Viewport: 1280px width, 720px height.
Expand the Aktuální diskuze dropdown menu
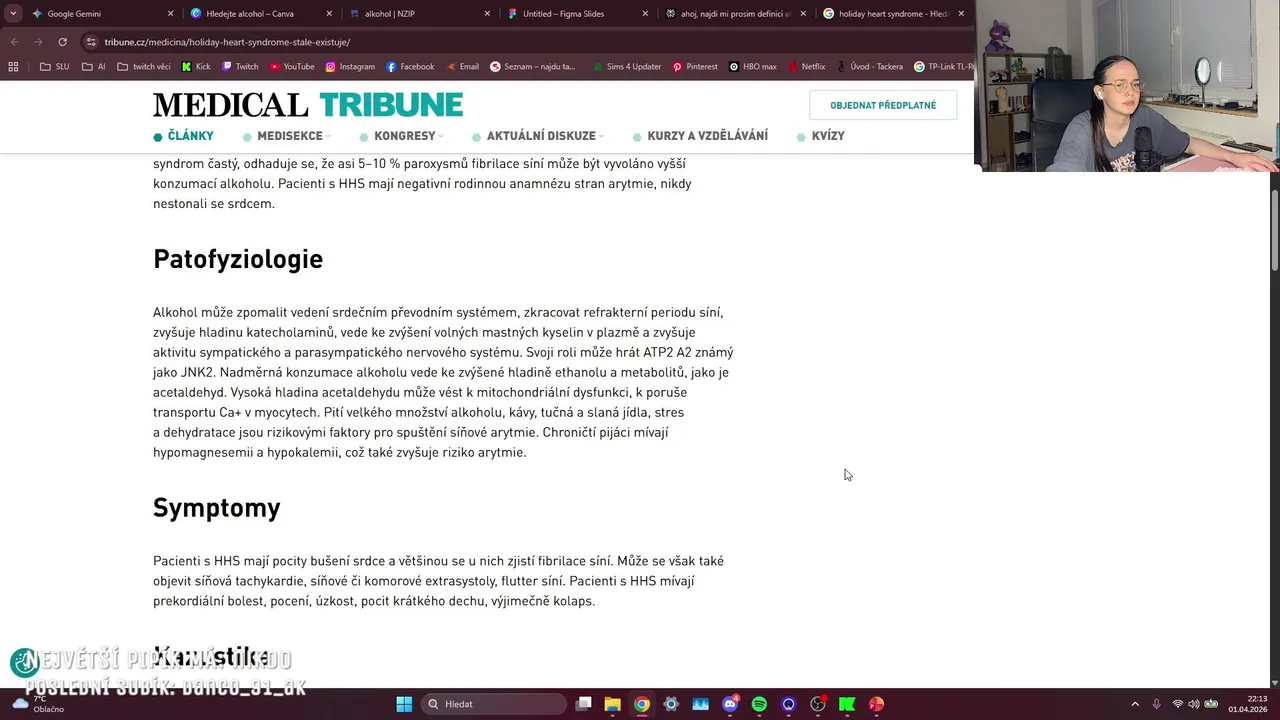click(x=539, y=136)
